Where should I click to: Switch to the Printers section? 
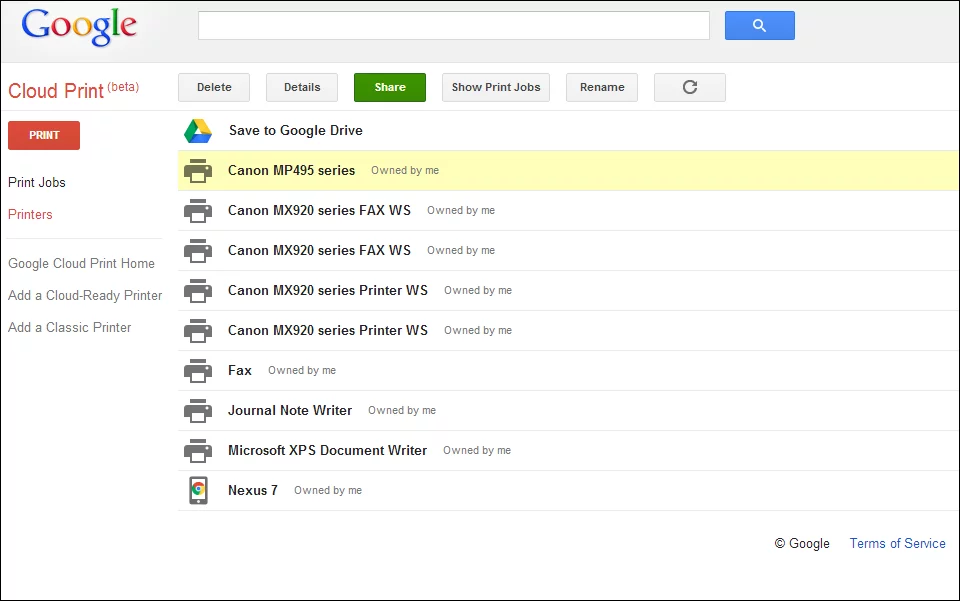[30, 214]
